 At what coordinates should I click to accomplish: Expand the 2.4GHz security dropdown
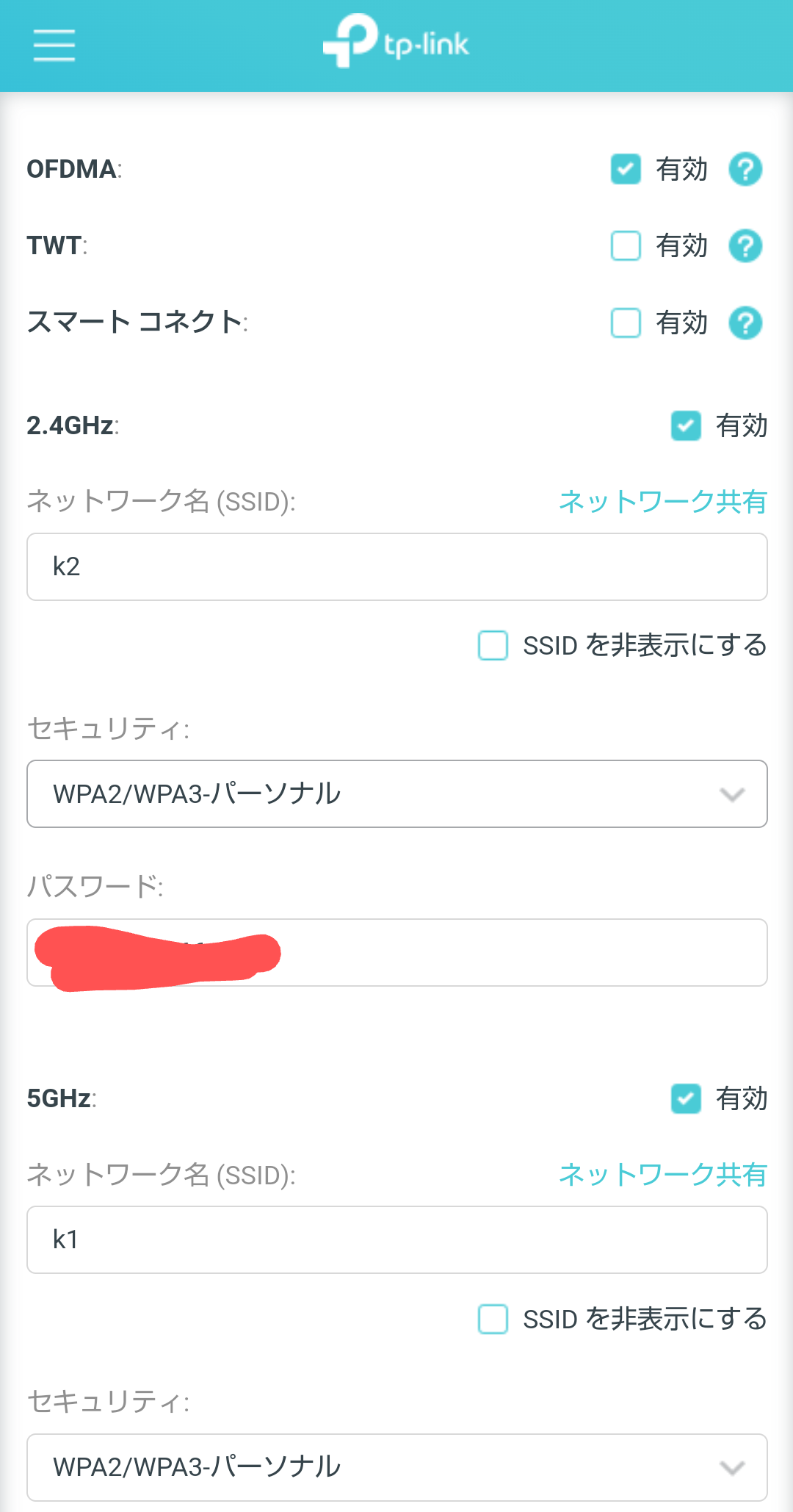click(x=396, y=794)
